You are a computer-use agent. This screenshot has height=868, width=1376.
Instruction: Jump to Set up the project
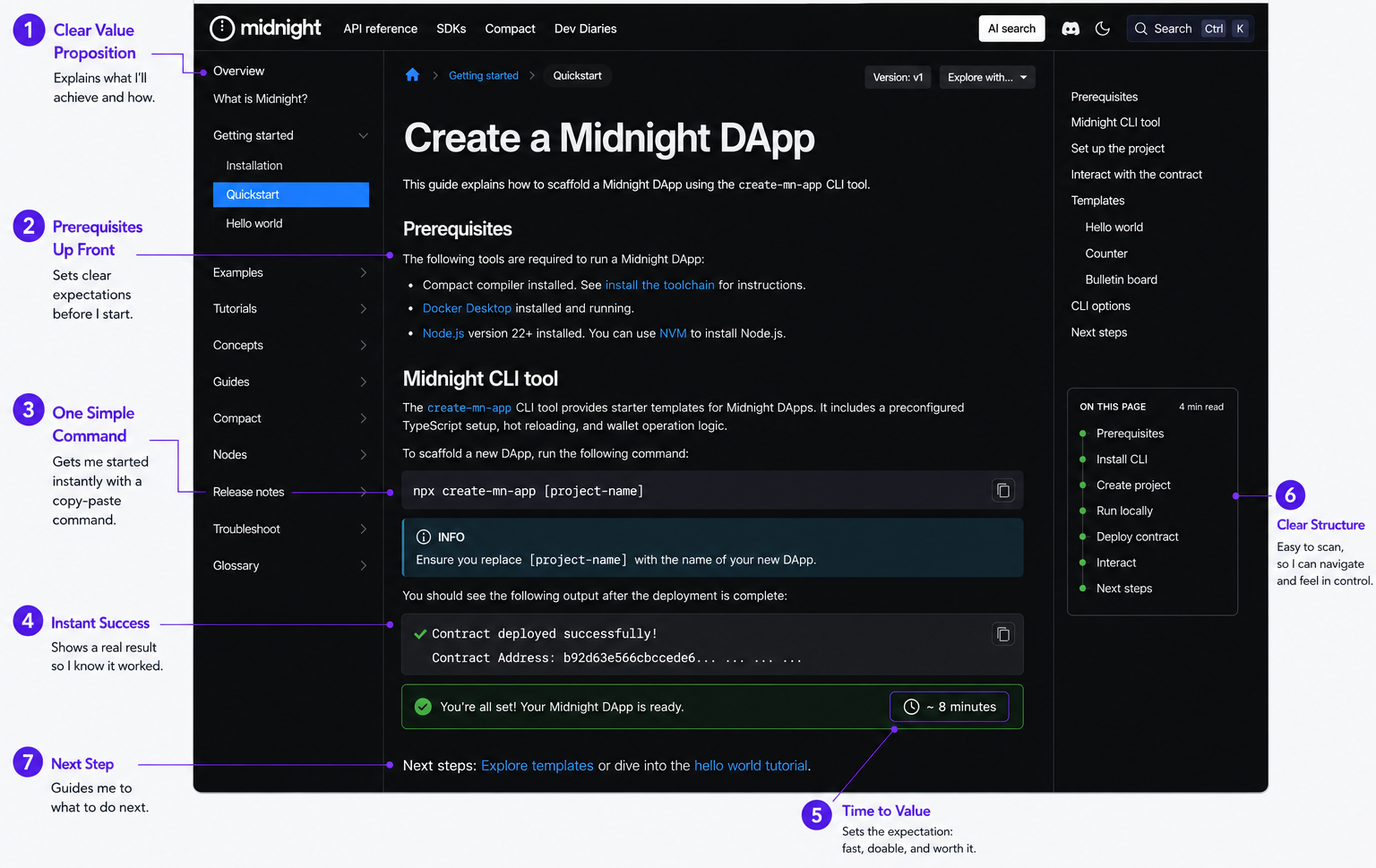click(x=1117, y=149)
